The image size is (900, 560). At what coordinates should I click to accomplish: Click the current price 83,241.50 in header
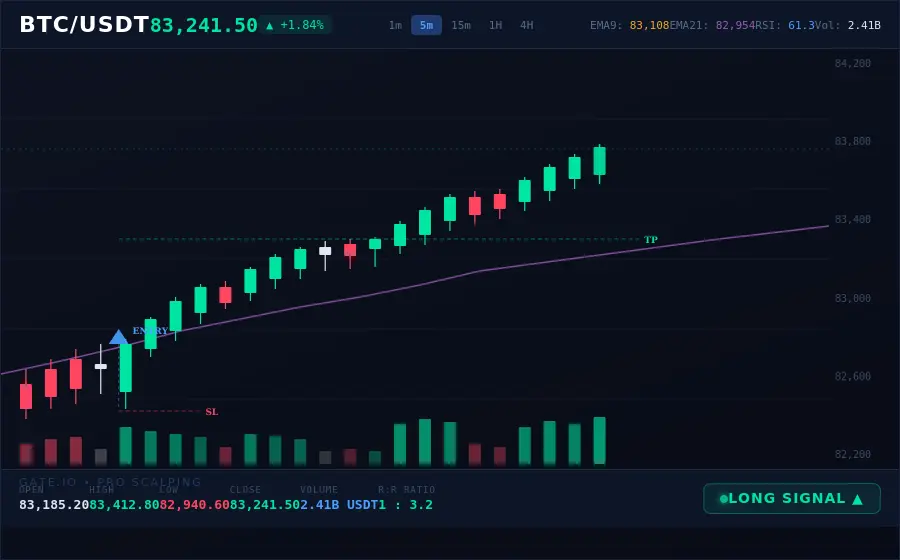pyautogui.click(x=204, y=25)
